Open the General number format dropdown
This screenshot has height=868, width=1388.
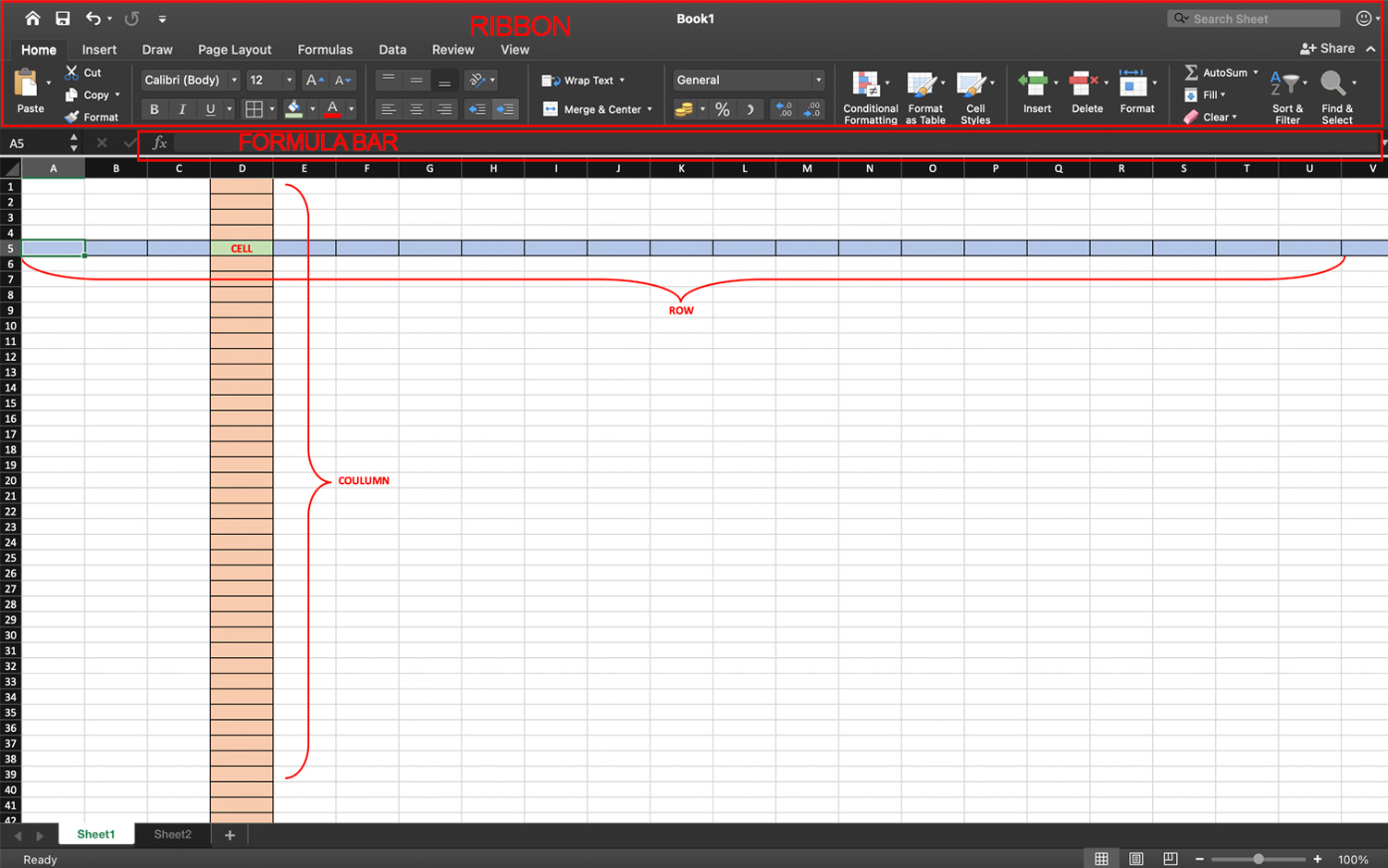pyautogui.click(x=818, y=80)
